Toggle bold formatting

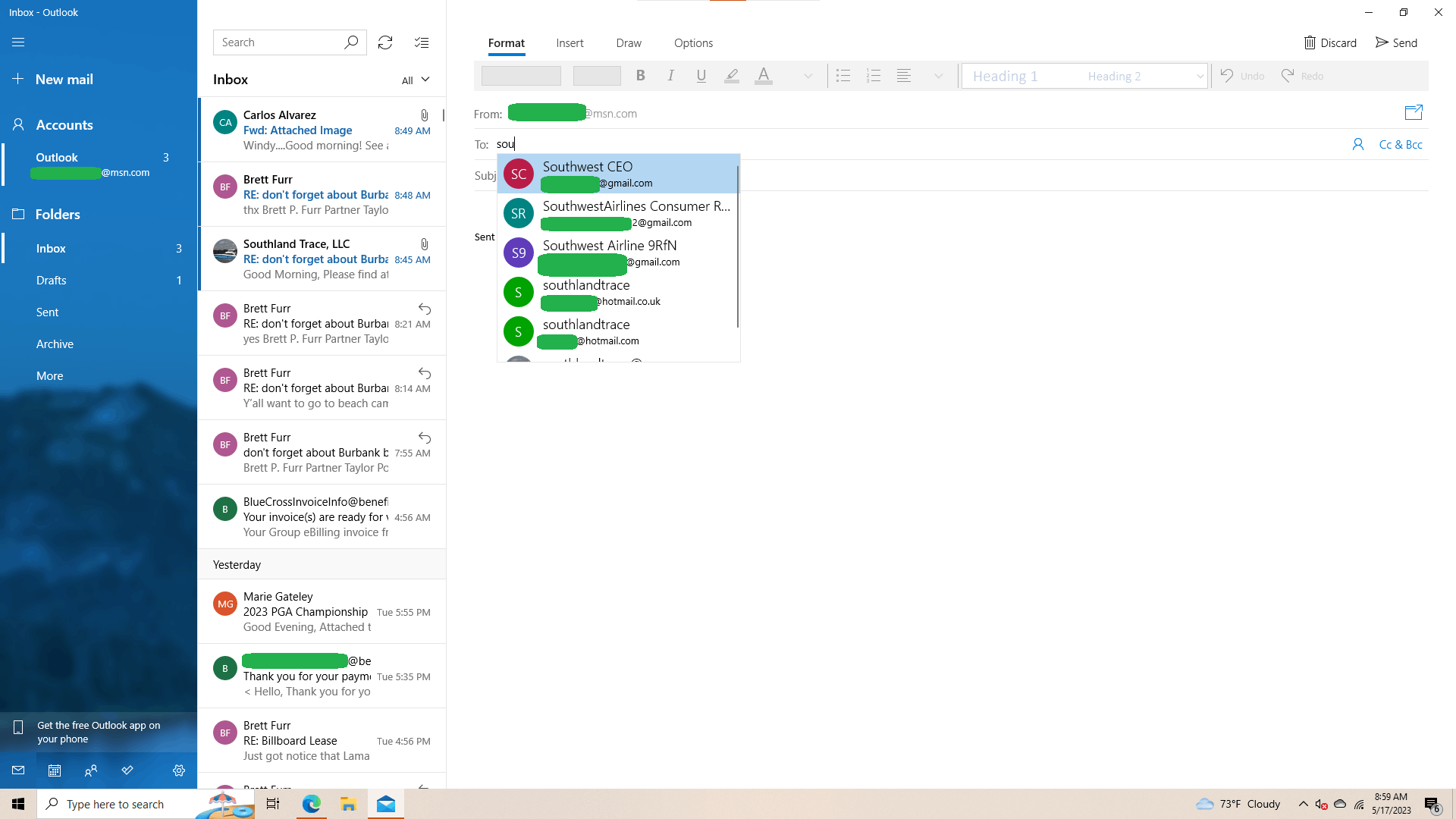pyautogui.click(x=641, y=76)
